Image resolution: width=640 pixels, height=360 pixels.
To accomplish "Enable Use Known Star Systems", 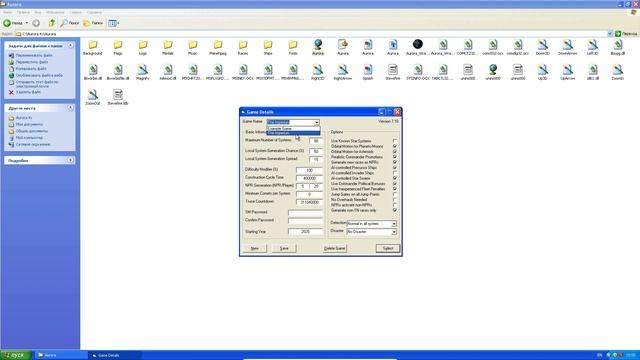I will [x=394, y=141].
